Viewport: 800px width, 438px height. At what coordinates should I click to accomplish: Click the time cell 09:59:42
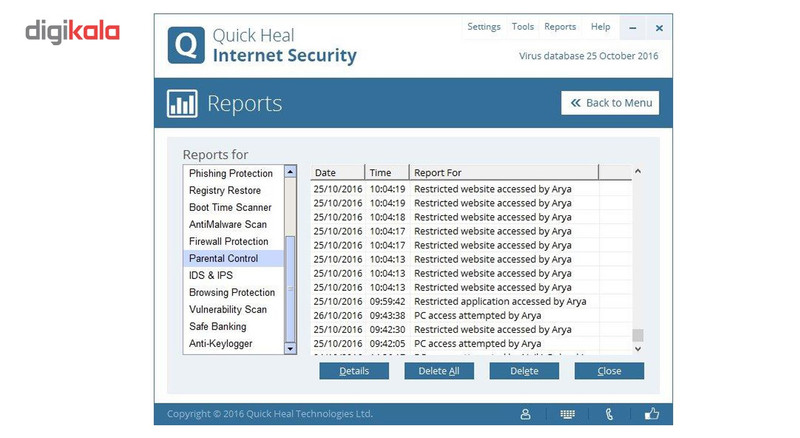[x=388, y=302]
